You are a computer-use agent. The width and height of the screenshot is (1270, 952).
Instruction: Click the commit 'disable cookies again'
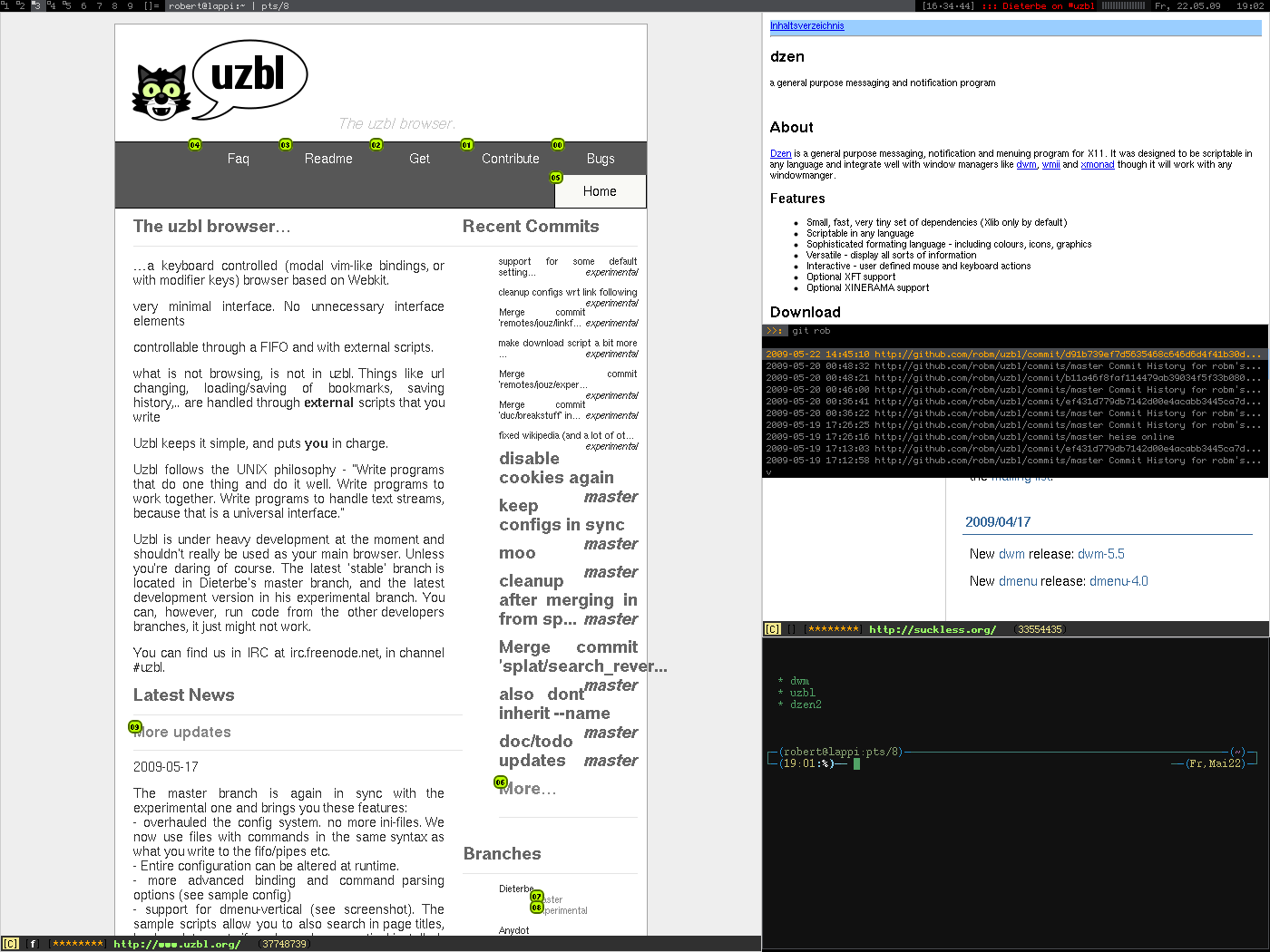(556, 468)
